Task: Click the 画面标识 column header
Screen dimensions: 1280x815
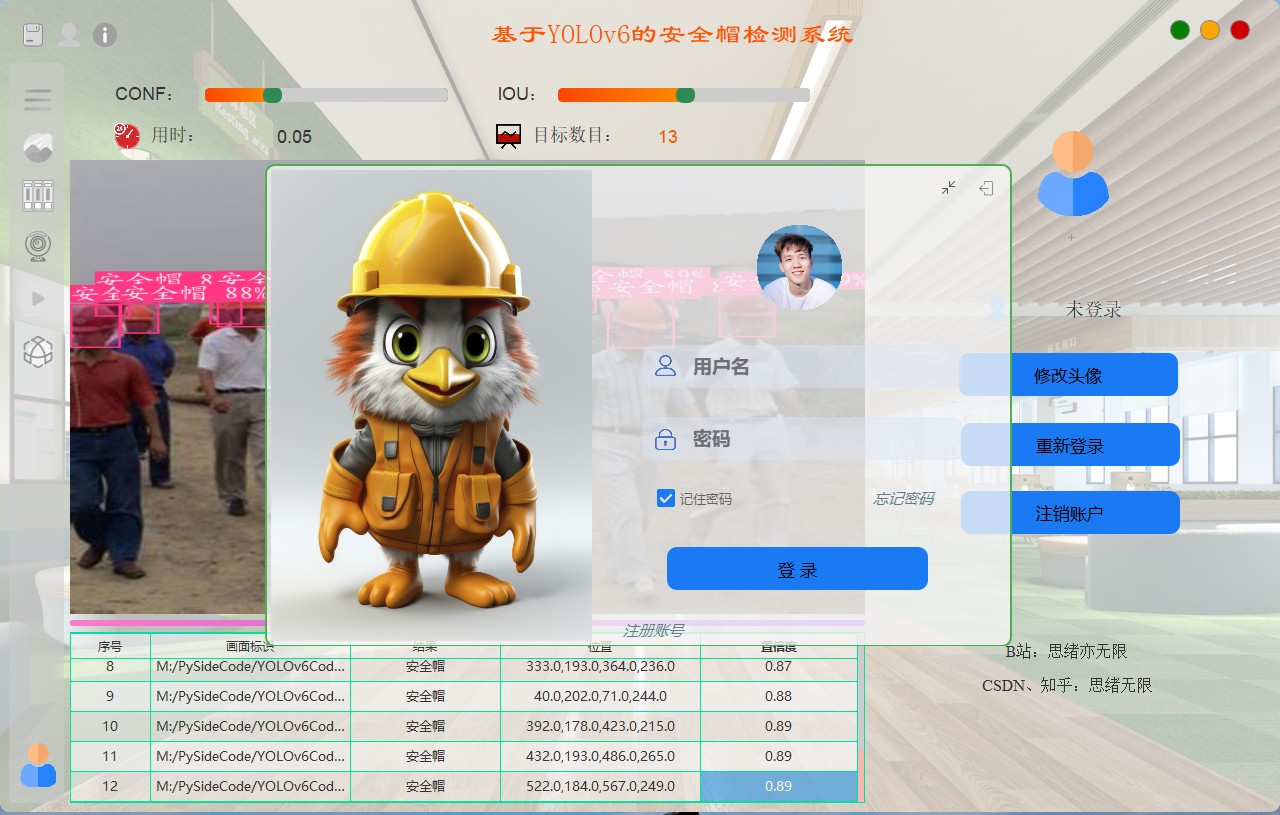Action: click(250, 646)
